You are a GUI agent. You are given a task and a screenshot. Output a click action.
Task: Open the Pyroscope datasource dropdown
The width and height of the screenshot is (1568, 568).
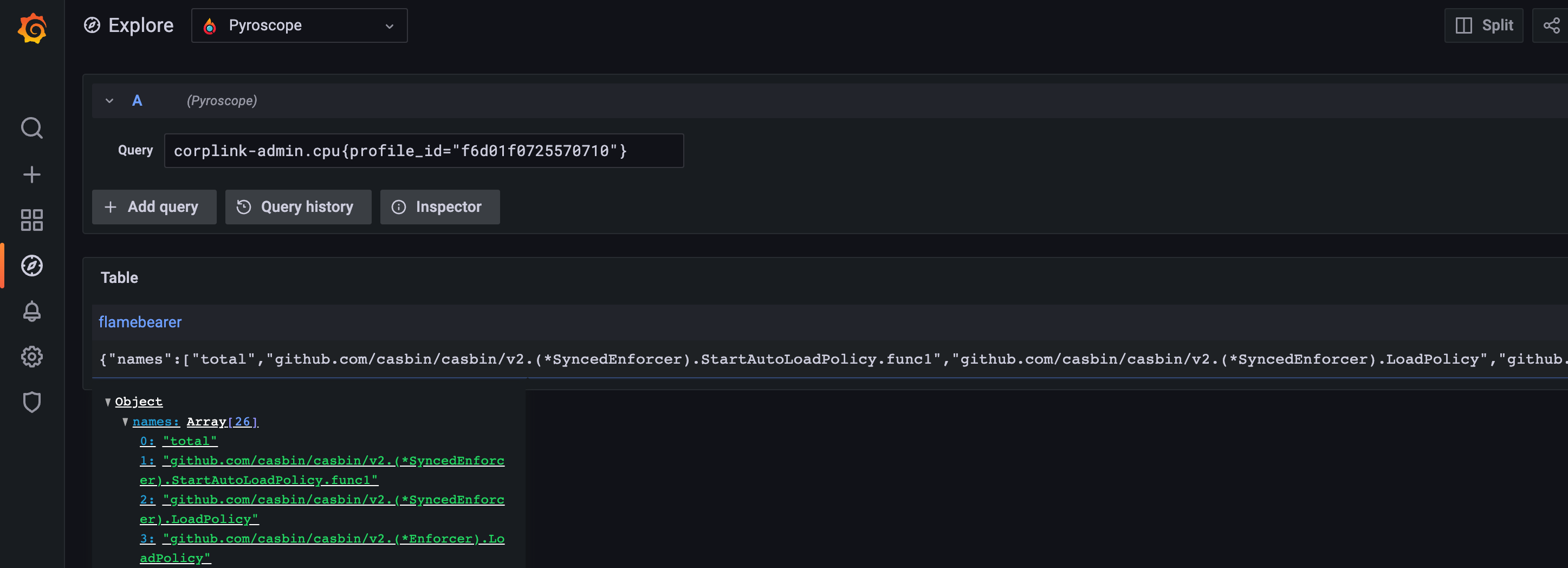pyautogui.click(x=389, y=25)
